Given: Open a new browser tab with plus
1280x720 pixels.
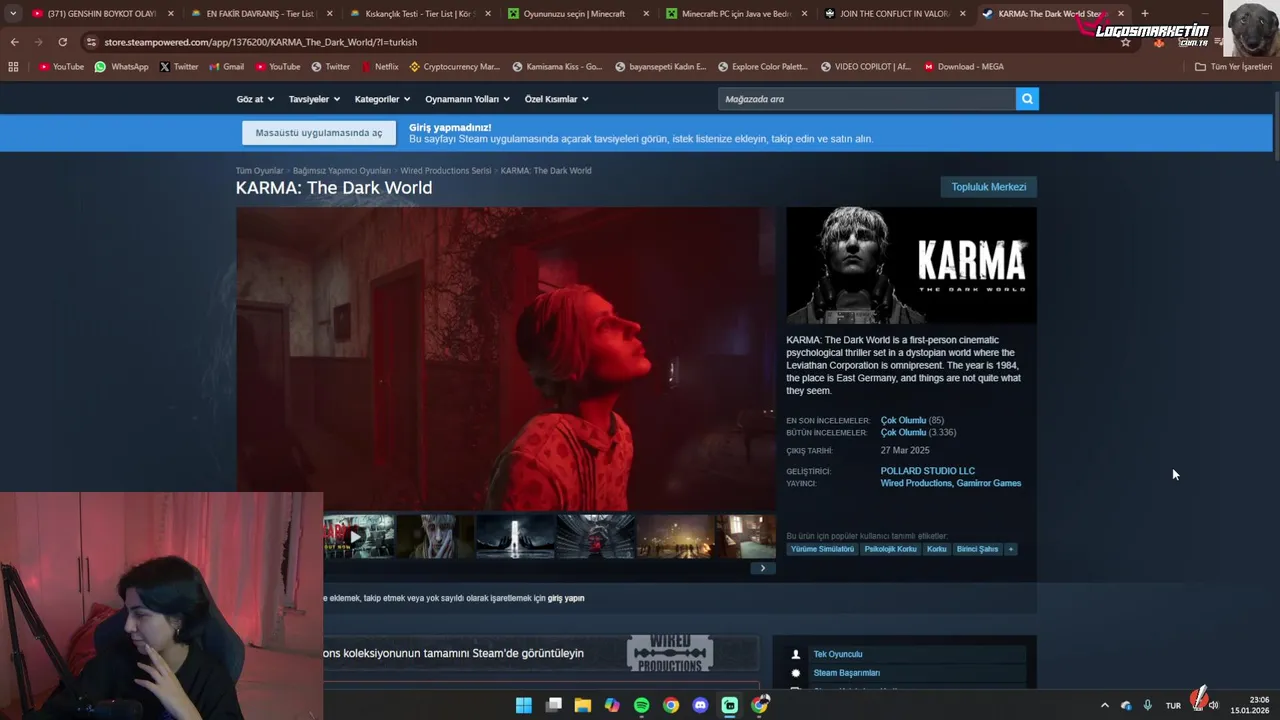Looking at the screenshot, I should tap(1144, 14).
